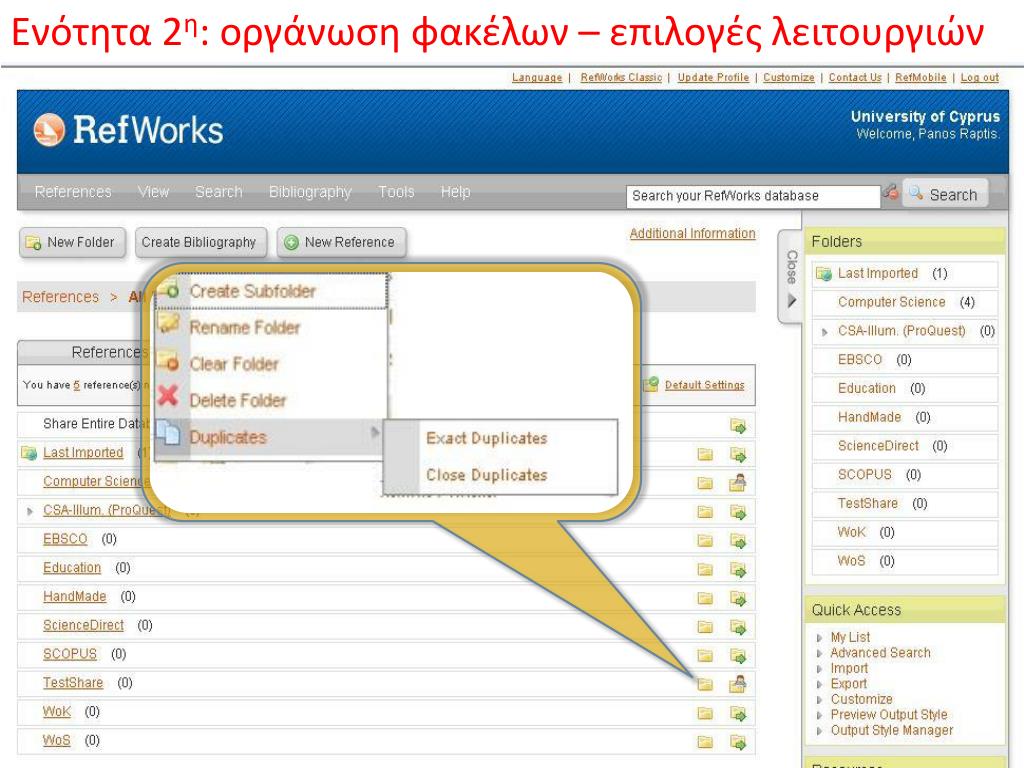This screenshot has width=1024, height=768.
Task: Click share icon in Education row
Action: coord(738,569)
